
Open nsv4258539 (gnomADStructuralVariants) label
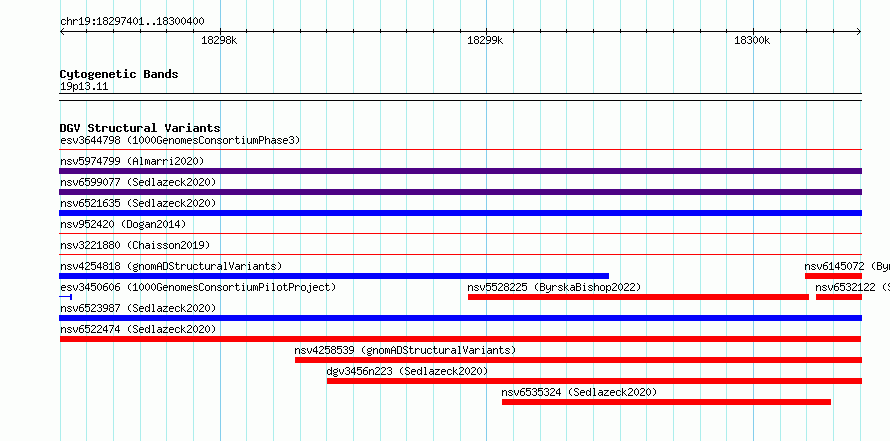(405, 350)
